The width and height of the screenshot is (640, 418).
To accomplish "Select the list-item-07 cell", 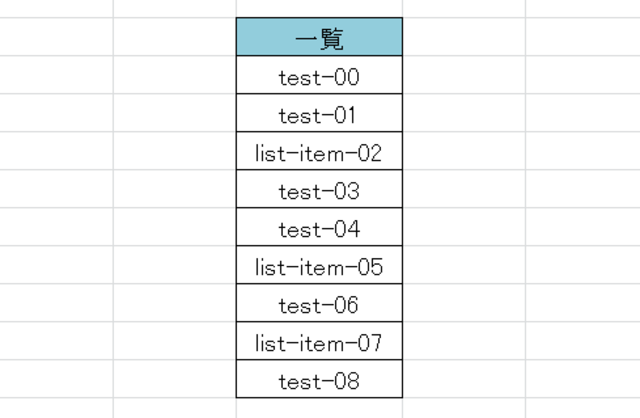I will click(319, 342).
